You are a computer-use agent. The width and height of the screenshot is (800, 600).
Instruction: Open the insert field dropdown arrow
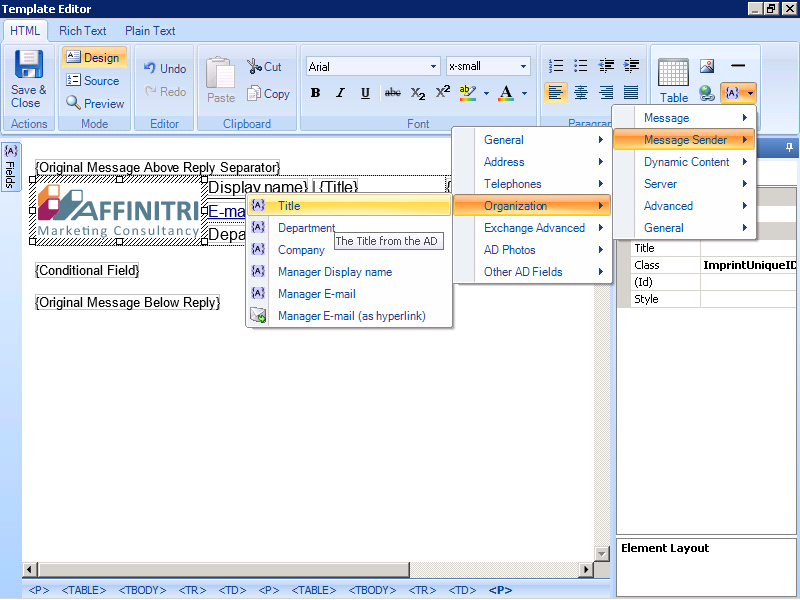click(x=750, y=93)
